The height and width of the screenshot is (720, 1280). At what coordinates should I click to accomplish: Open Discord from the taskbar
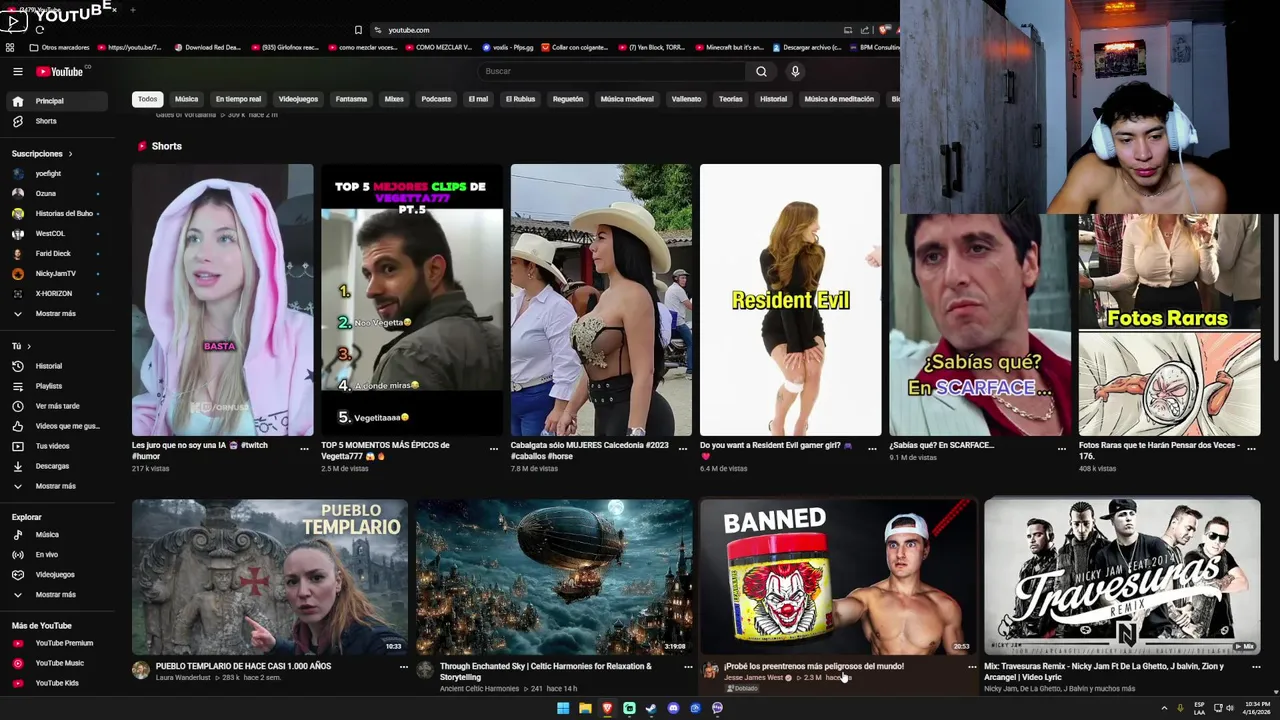673,708
